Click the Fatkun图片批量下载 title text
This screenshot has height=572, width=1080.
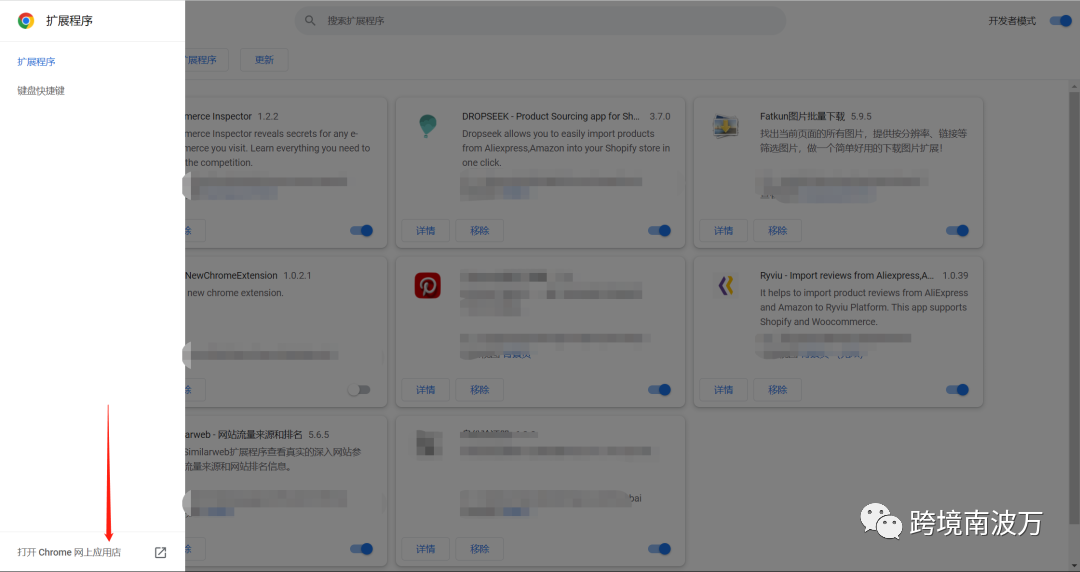[x=802, y=116]
